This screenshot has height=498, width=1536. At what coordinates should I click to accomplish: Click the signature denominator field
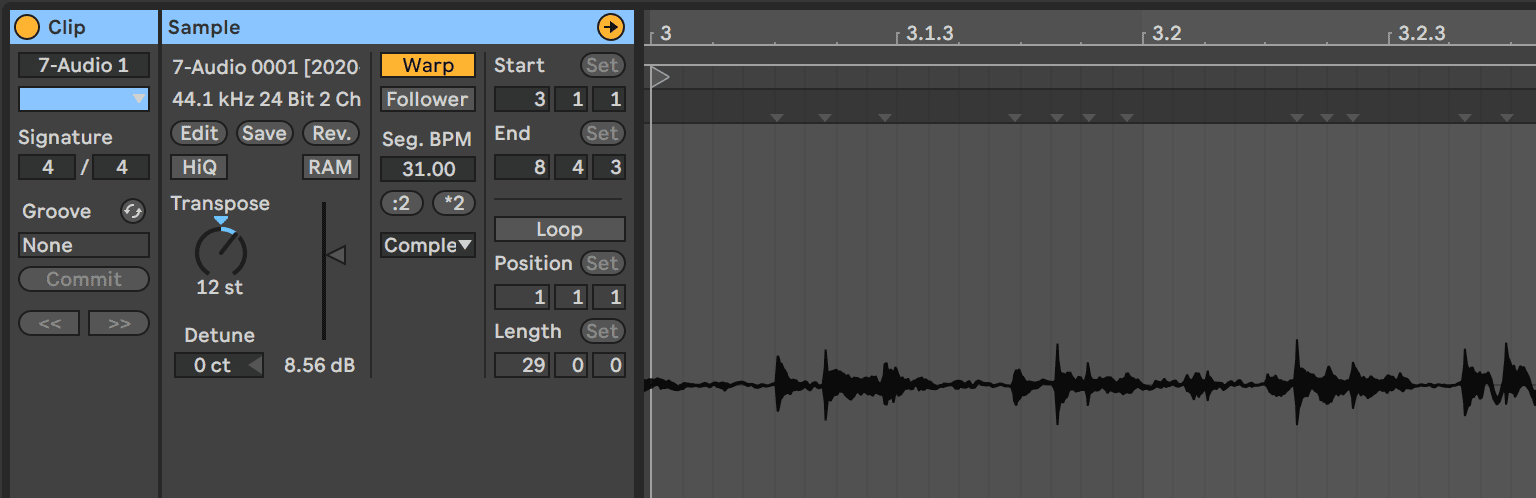coord(121,167)
